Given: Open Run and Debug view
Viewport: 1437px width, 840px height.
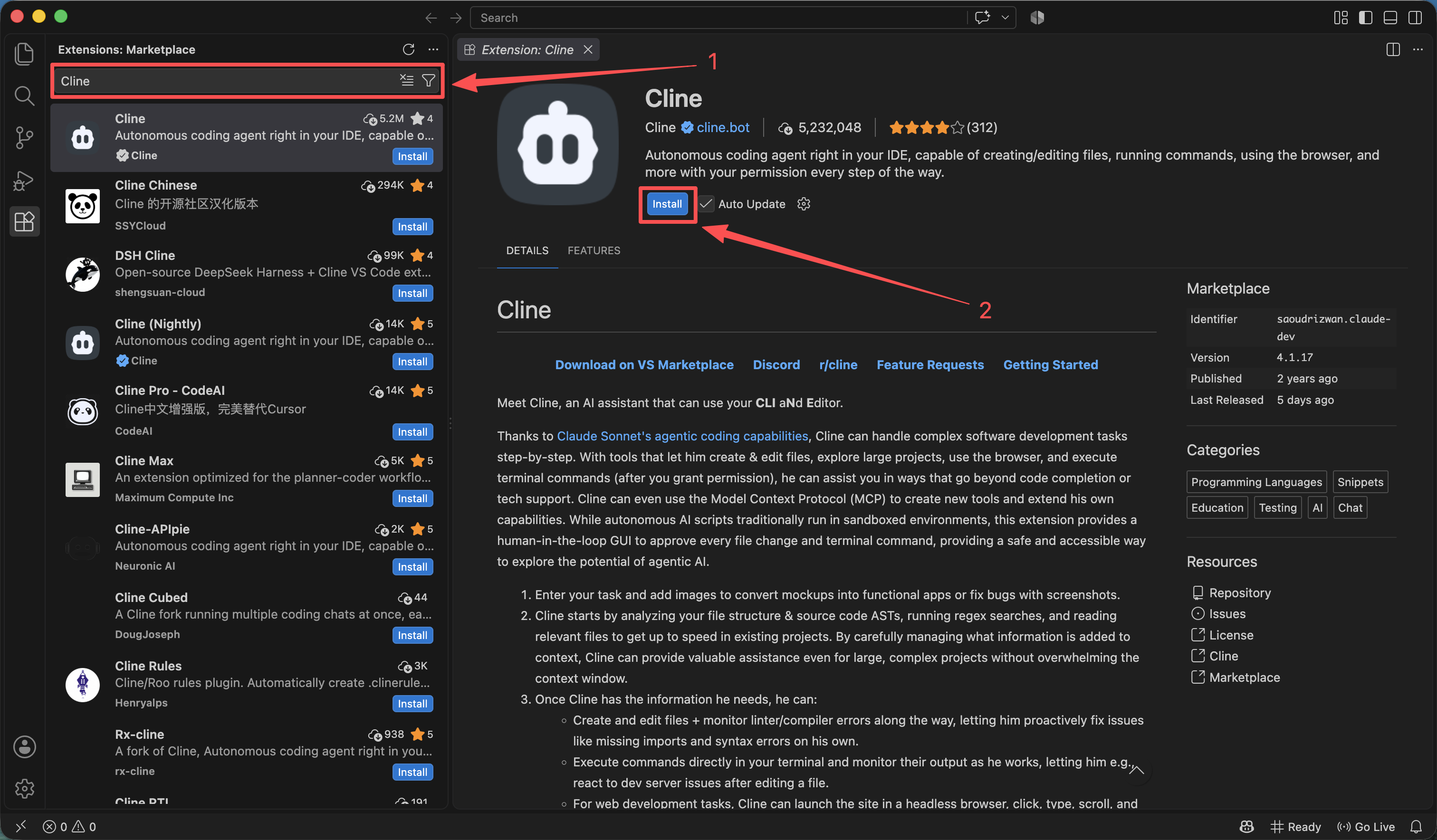Looking at the screenshot, I should point(24,180).
